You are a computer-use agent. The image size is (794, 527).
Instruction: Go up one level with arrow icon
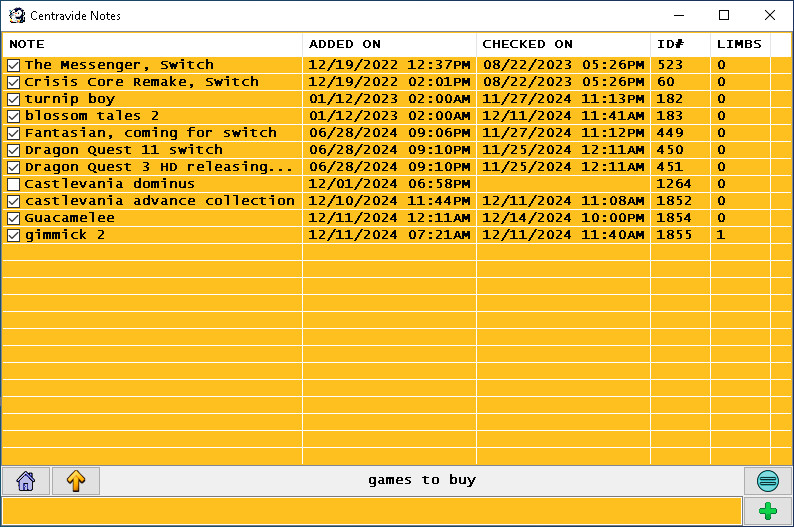76,481
